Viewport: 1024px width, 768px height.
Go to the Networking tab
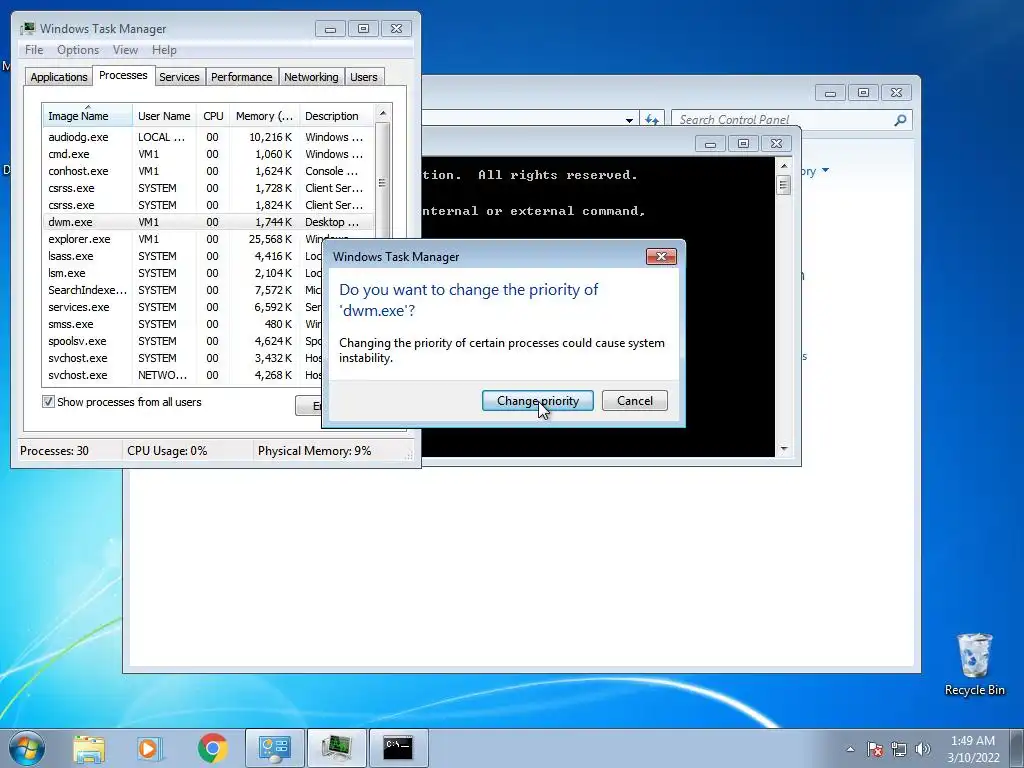(311, 77)
